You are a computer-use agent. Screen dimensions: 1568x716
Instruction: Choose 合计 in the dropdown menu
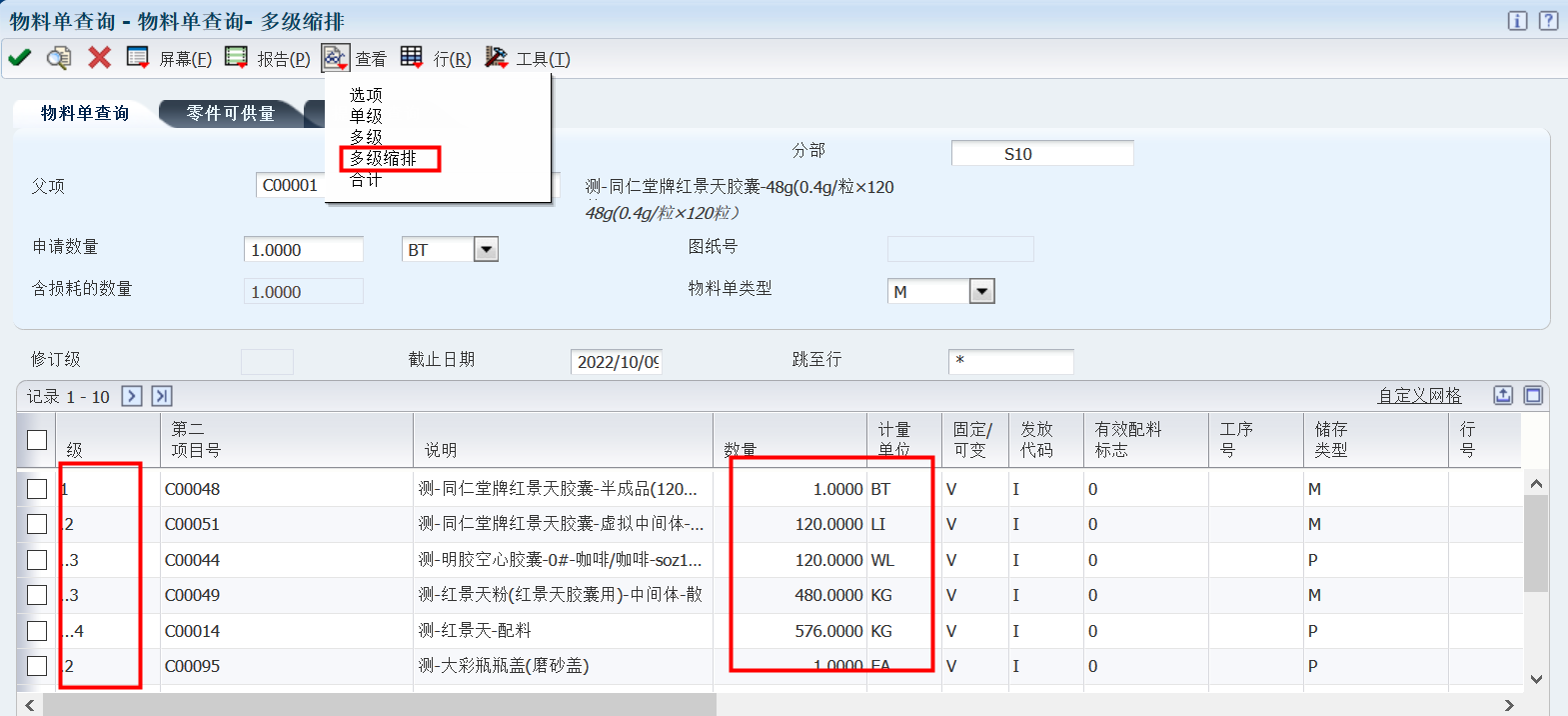(x=366, y=180)
